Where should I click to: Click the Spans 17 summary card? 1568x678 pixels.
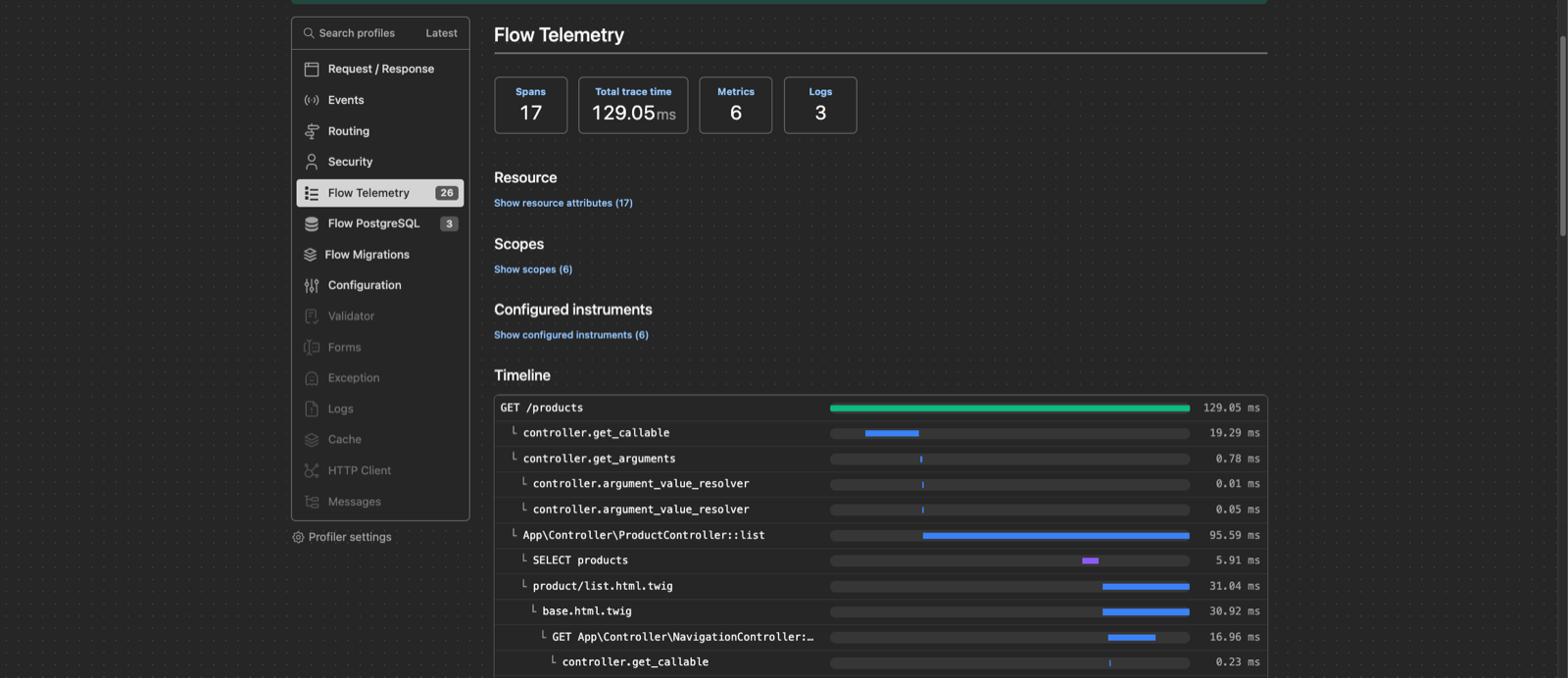click(530, 105)
